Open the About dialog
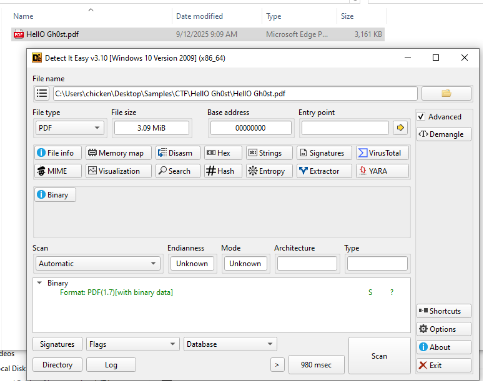The width and height of the screenshot is (483, 381). coord(444,347)
